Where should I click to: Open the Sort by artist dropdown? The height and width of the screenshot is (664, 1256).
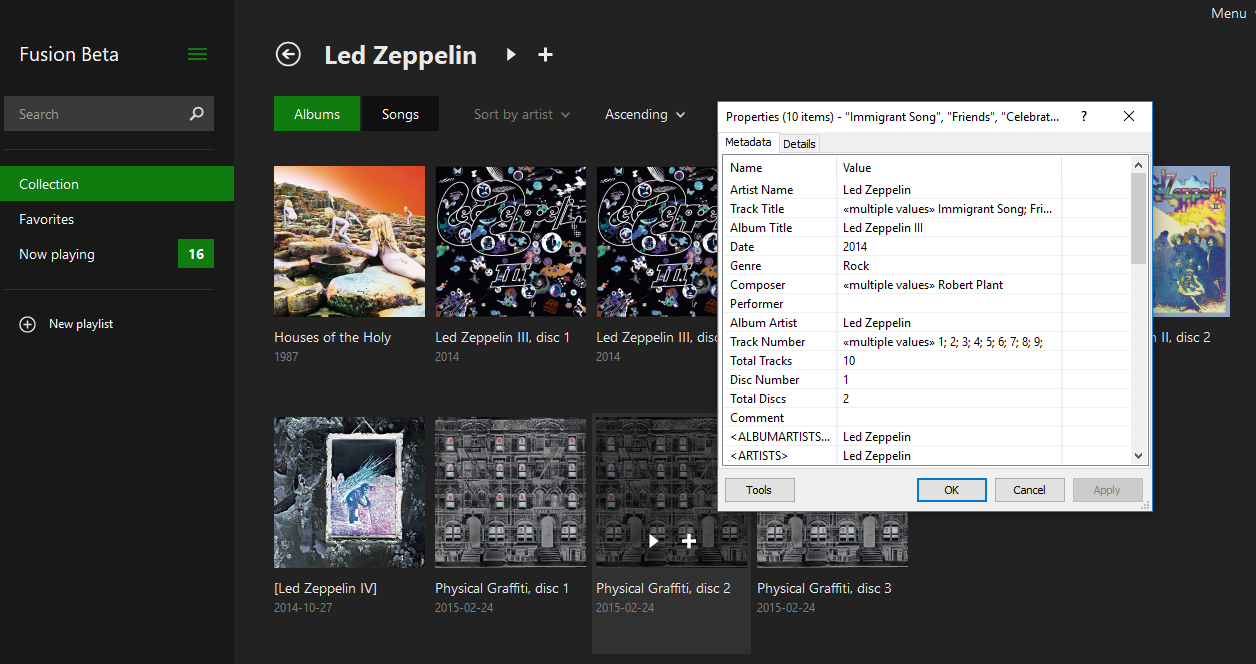[x=521, y=113]
